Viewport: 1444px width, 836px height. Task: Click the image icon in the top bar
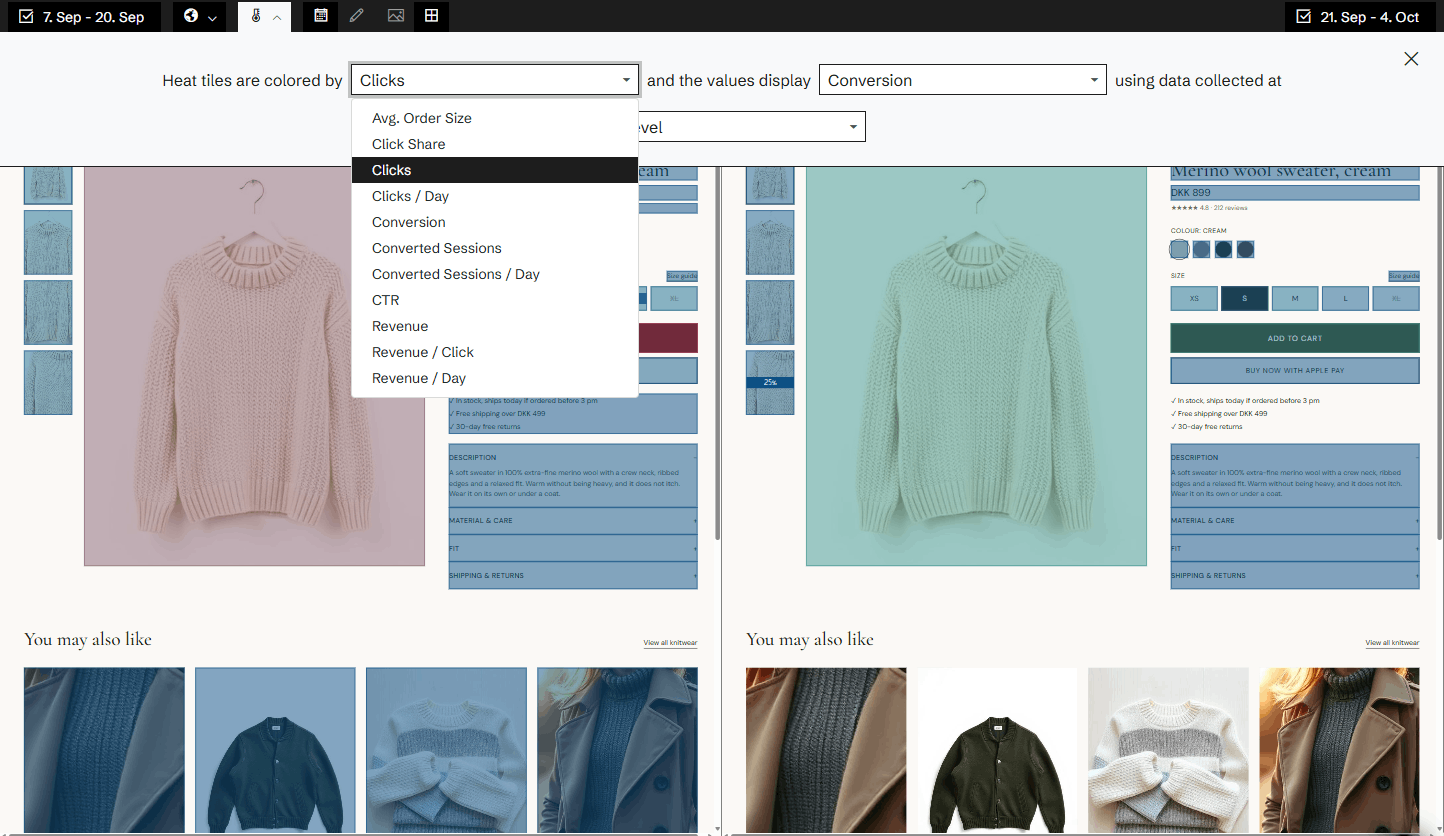tap(395, 16)
